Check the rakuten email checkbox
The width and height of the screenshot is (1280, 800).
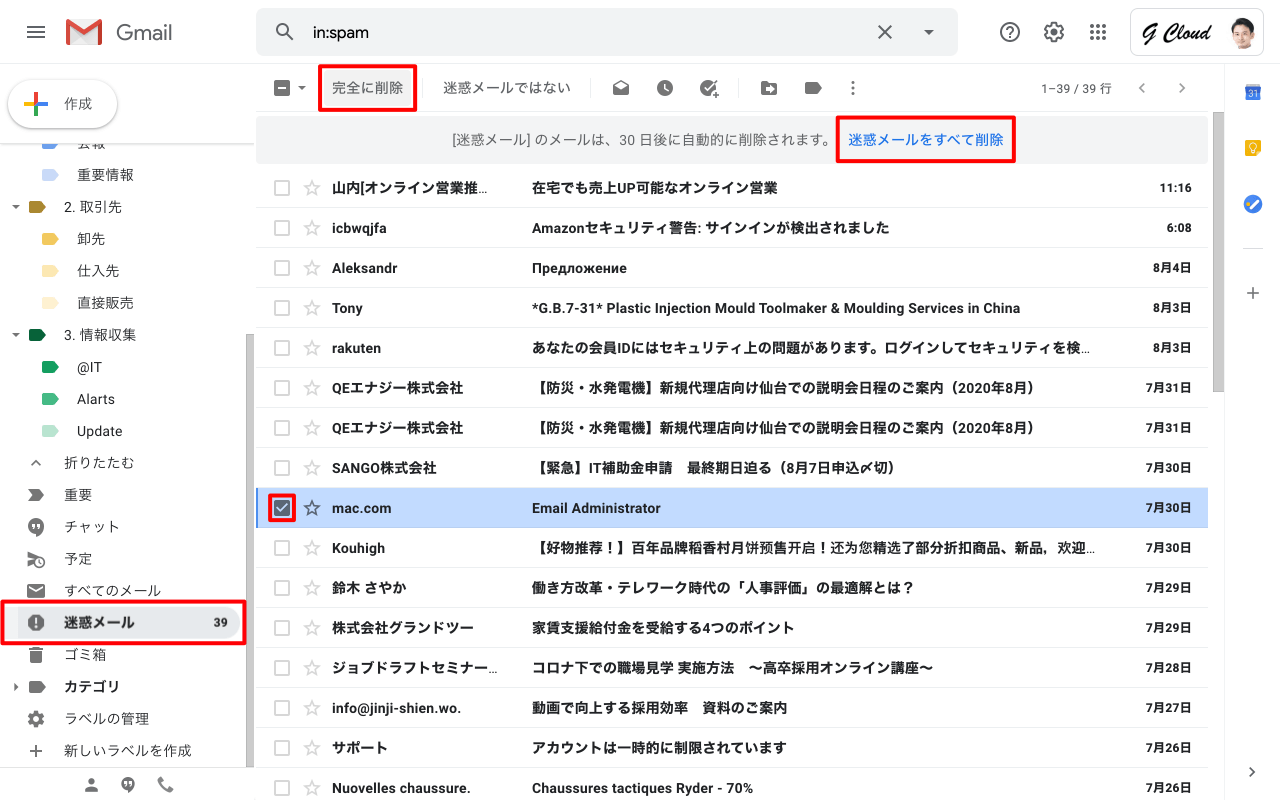tap(282, 348)
